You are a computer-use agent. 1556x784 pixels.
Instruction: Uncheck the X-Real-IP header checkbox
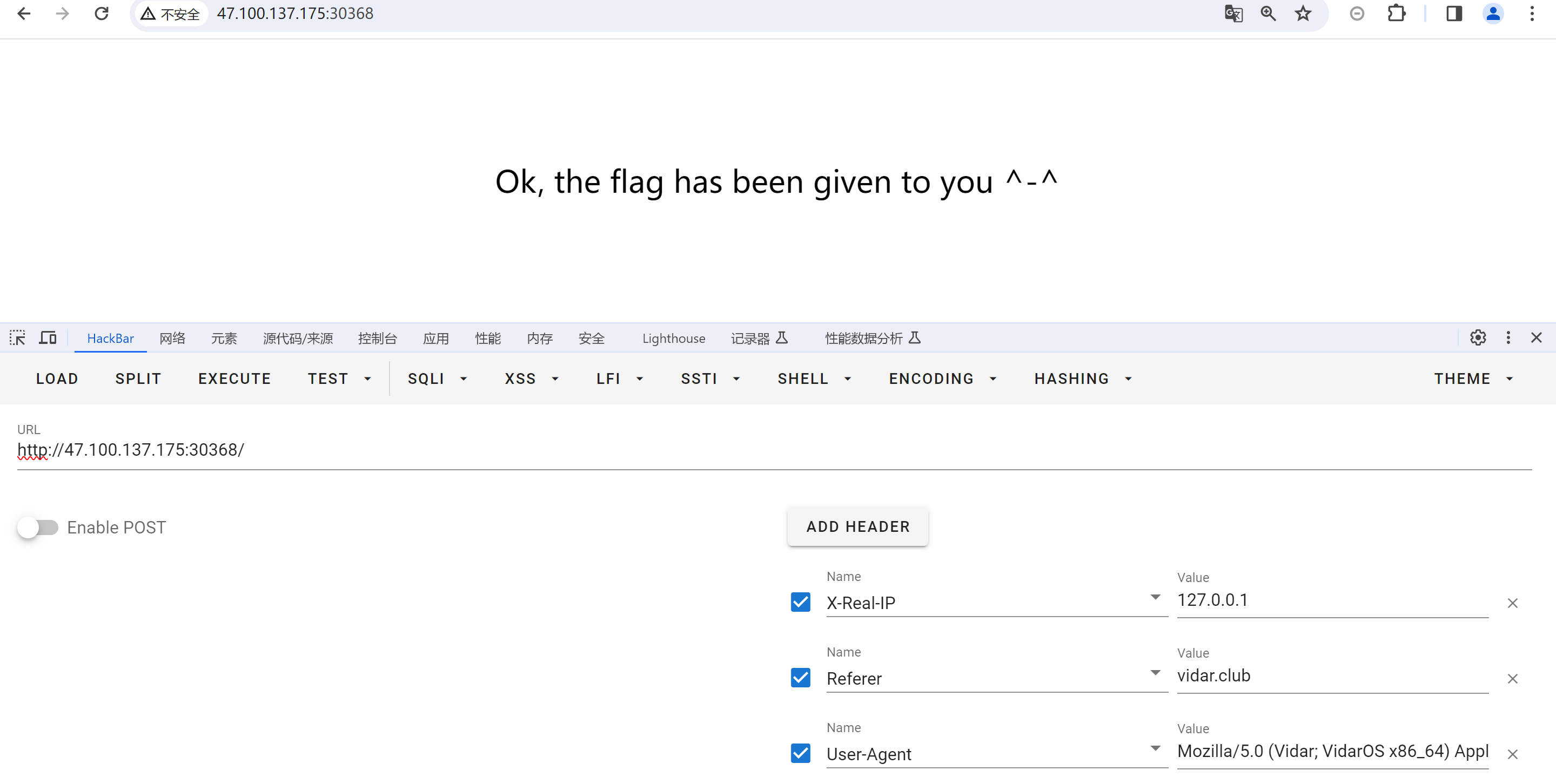pyautogui.click(x=800, y=601)
